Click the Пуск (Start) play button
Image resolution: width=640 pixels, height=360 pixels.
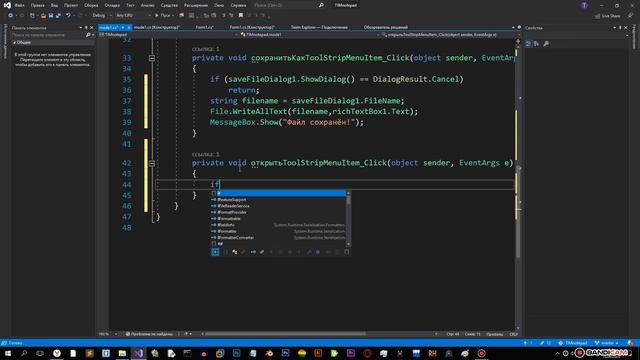162,16
